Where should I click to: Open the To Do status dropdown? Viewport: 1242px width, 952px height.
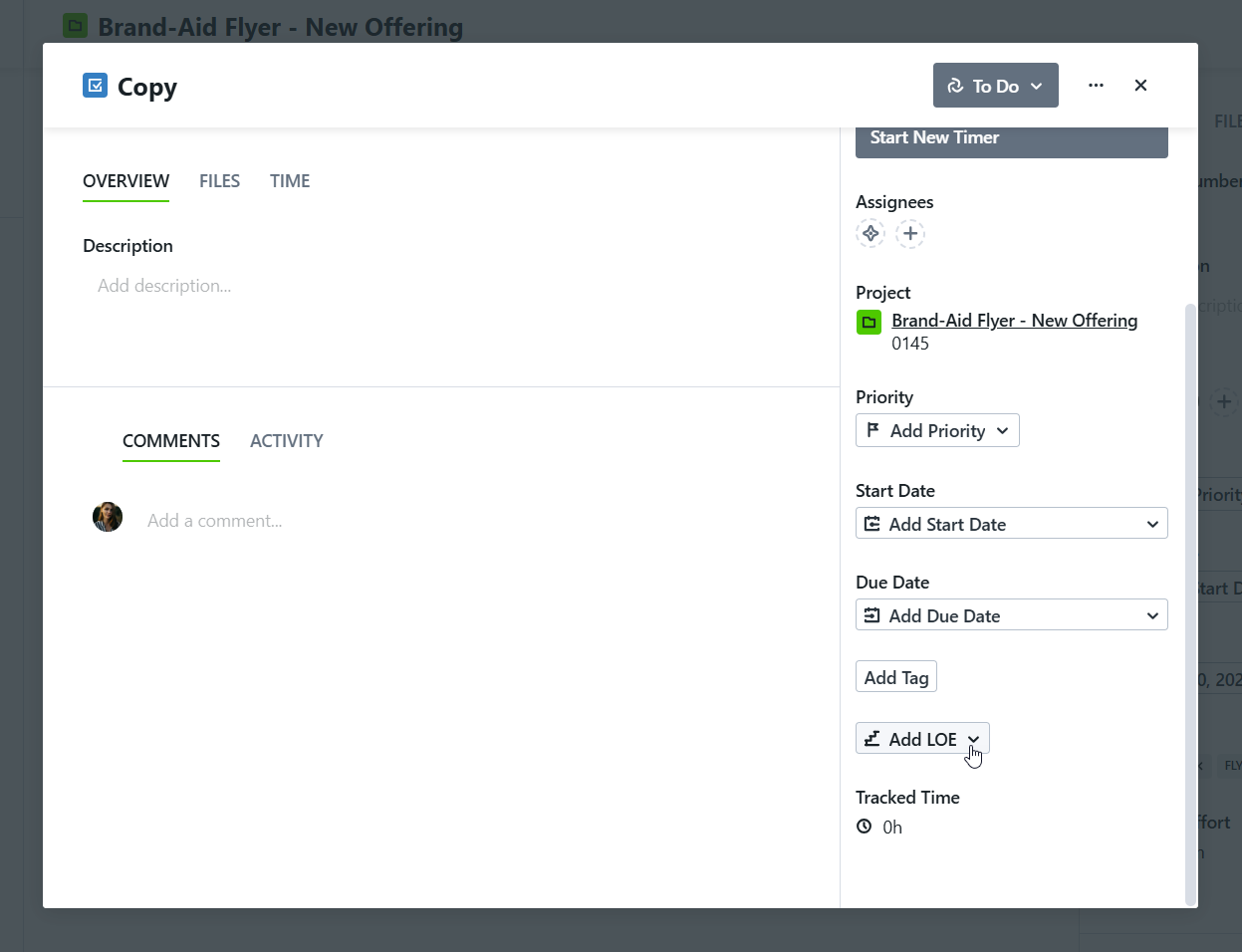(x=995, y=86)
